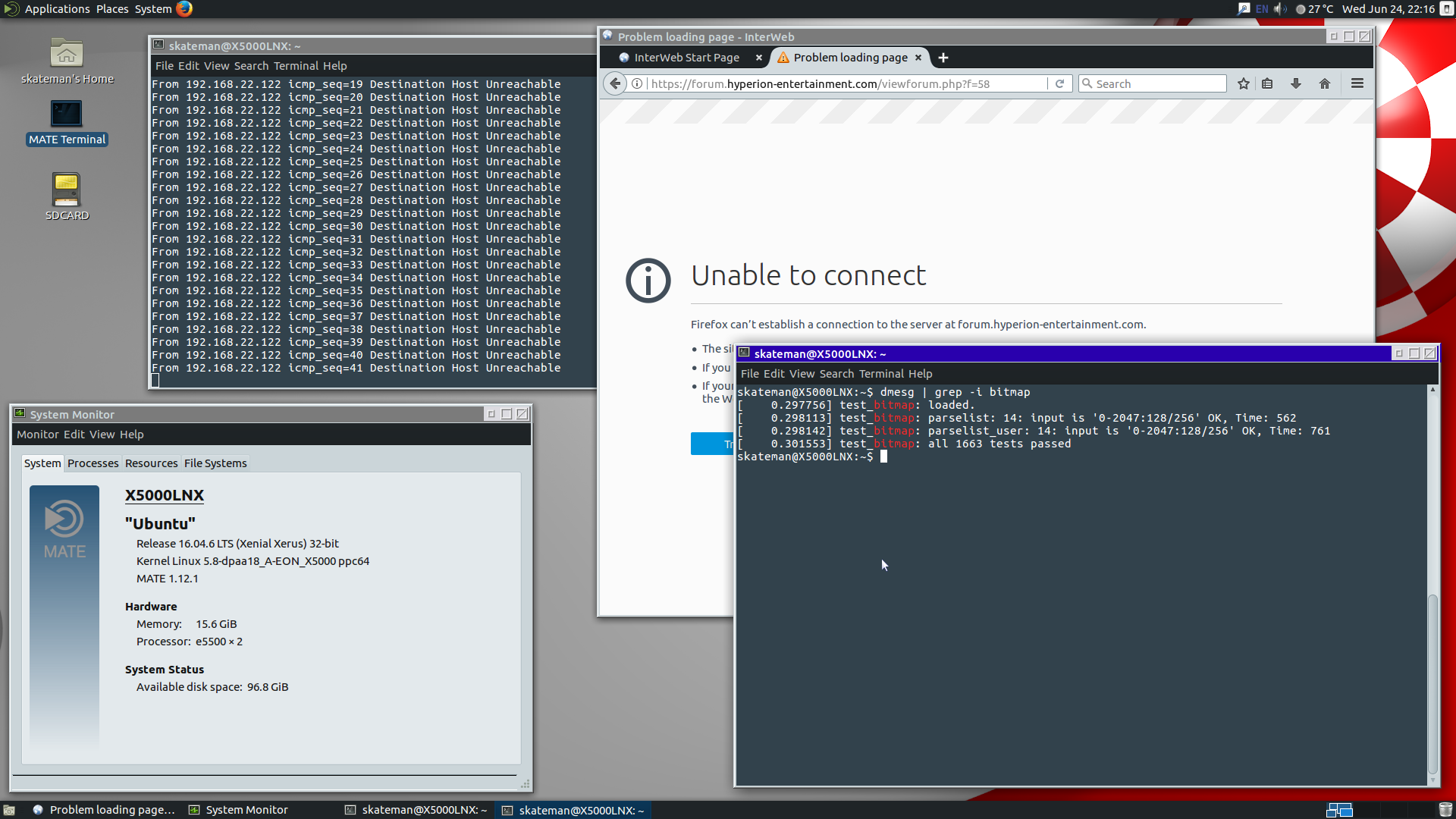Open the Applications menu
This screenshot has height=819, width=1456.
tap(57, 8)
